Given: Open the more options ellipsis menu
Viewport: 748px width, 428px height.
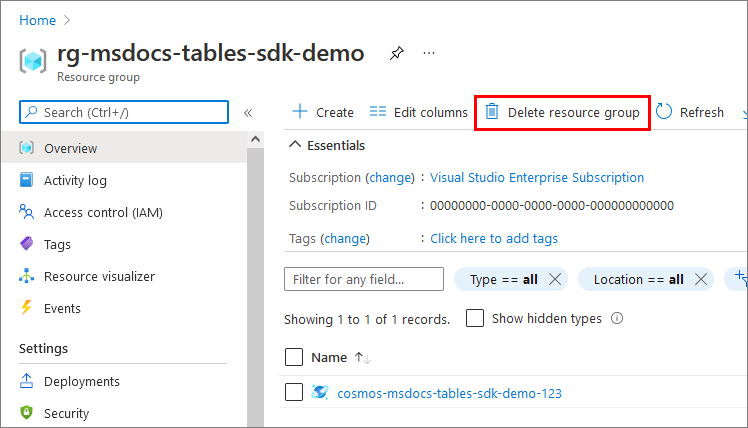Looking at the screenshot, I should [x=429, y=52].
